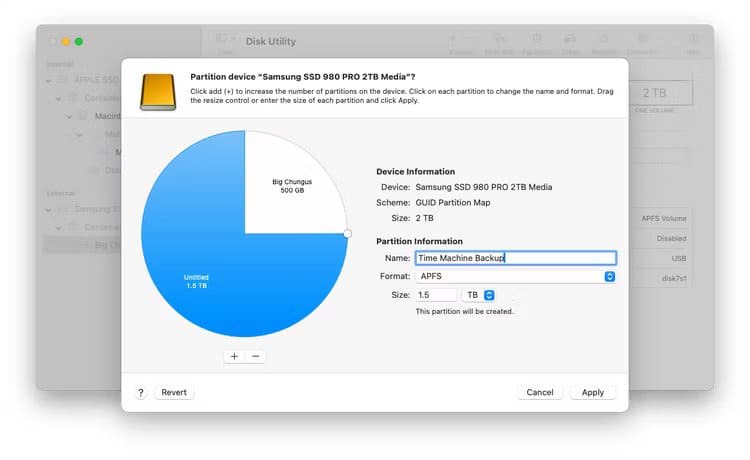Collapse the Macintosh HD sidebar row
This screenshot has width=750, height=460.
69,117
